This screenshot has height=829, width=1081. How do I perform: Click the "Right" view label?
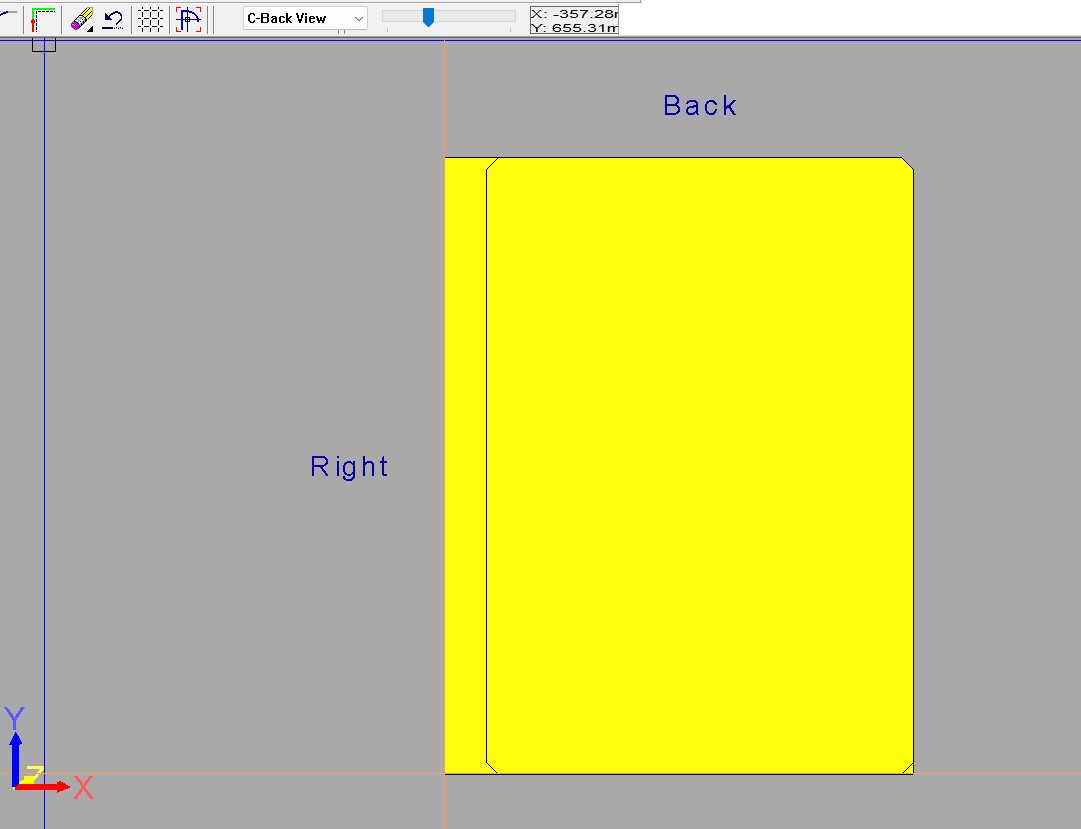click(x=349, y=467)
